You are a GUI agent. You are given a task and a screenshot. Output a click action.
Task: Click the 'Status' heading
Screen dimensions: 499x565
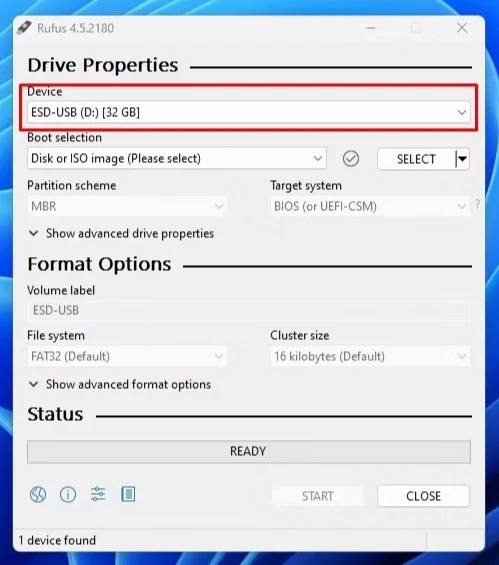pyautogui.click(x=55, y=414)
